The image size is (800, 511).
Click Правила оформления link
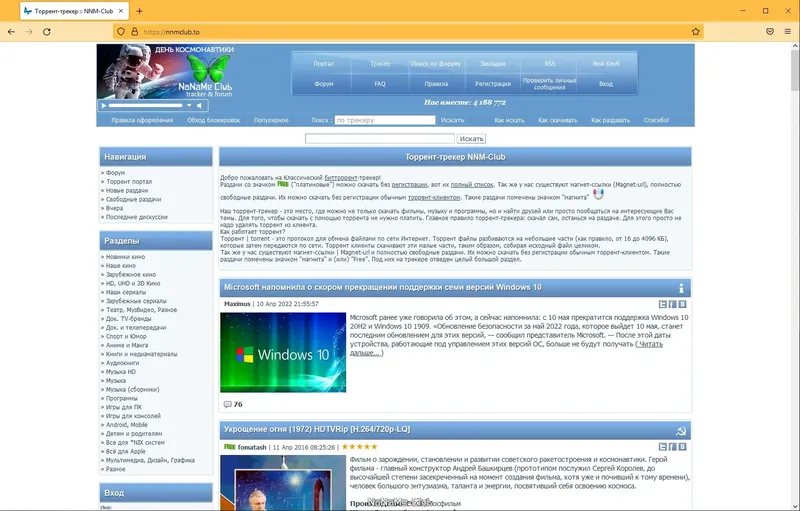[142, 120]
